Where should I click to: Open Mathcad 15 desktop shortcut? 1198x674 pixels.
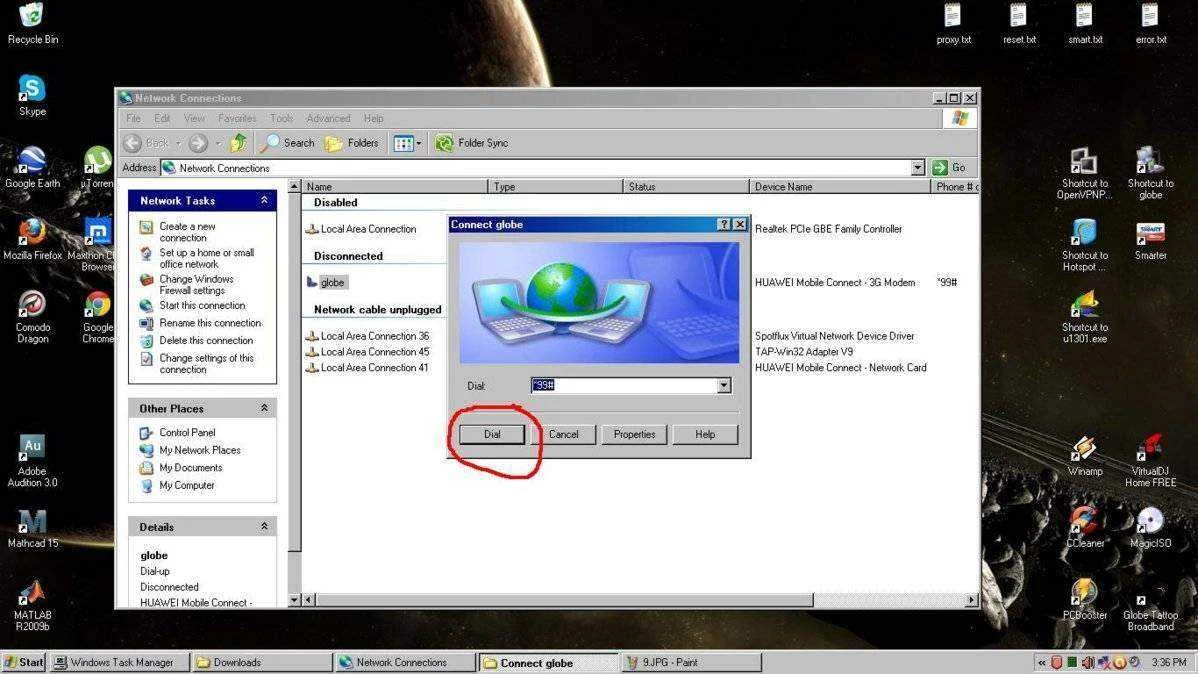pyautogui.click(x=32, y=528)
